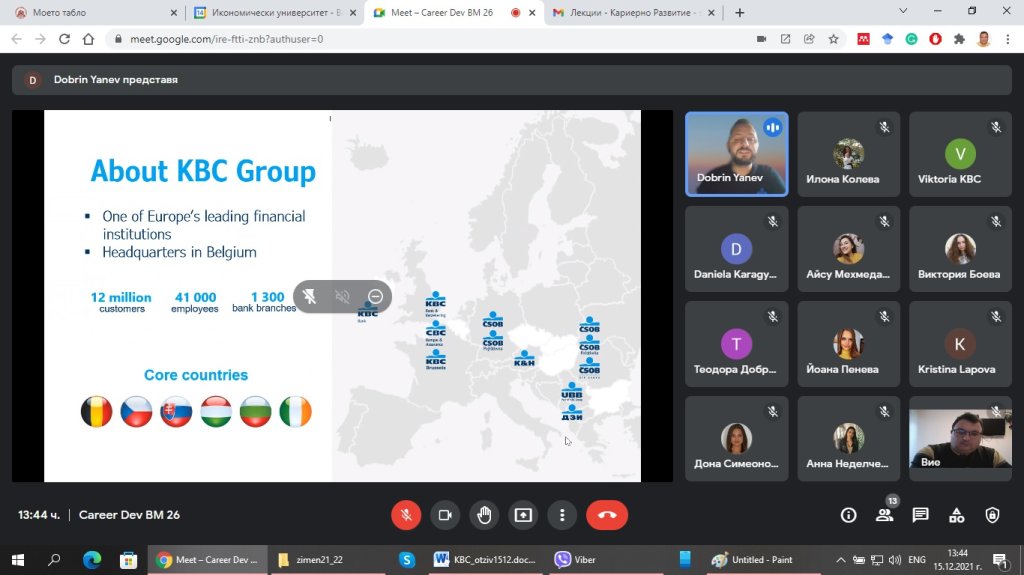Viewport: 1024px width, 575px height.
Task: Select Dobrin Yanev video tile
Action: [x=737, y=154]
